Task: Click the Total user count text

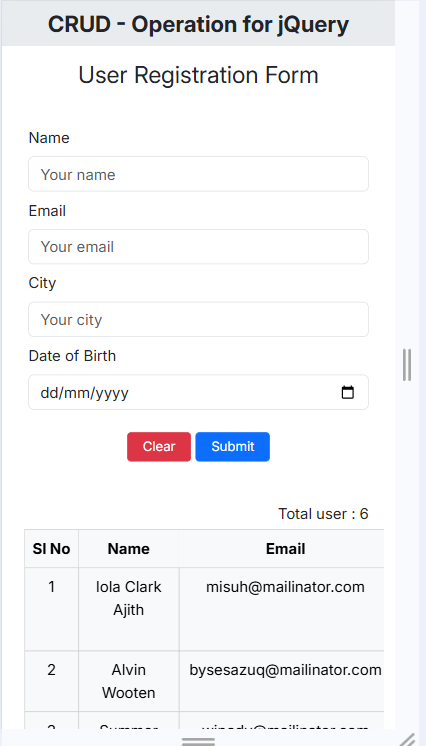Action: 323,514
